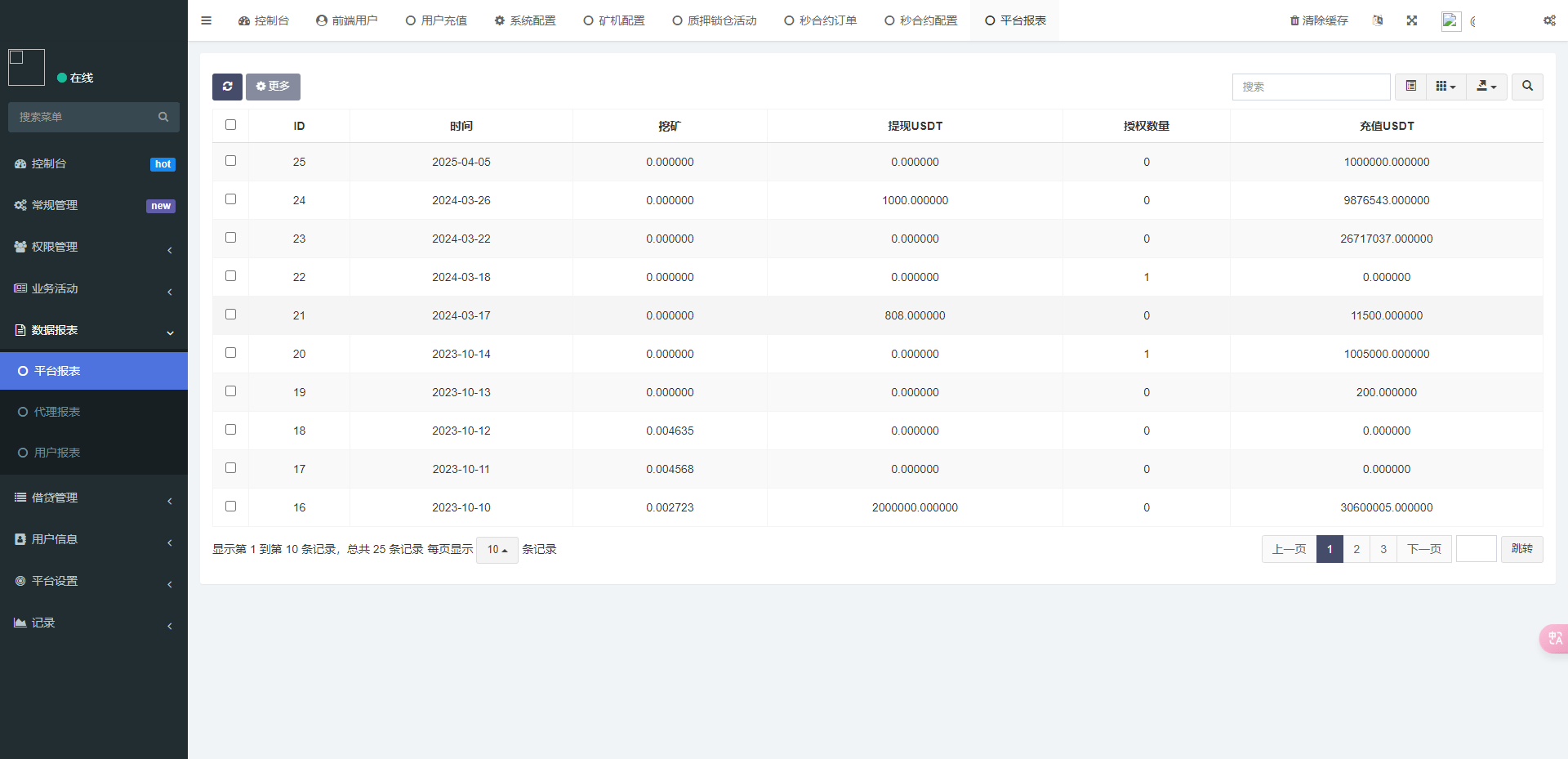Open the columns visibility dropdown
This screenshot has height=759, width=1568.
[1445, 87]
